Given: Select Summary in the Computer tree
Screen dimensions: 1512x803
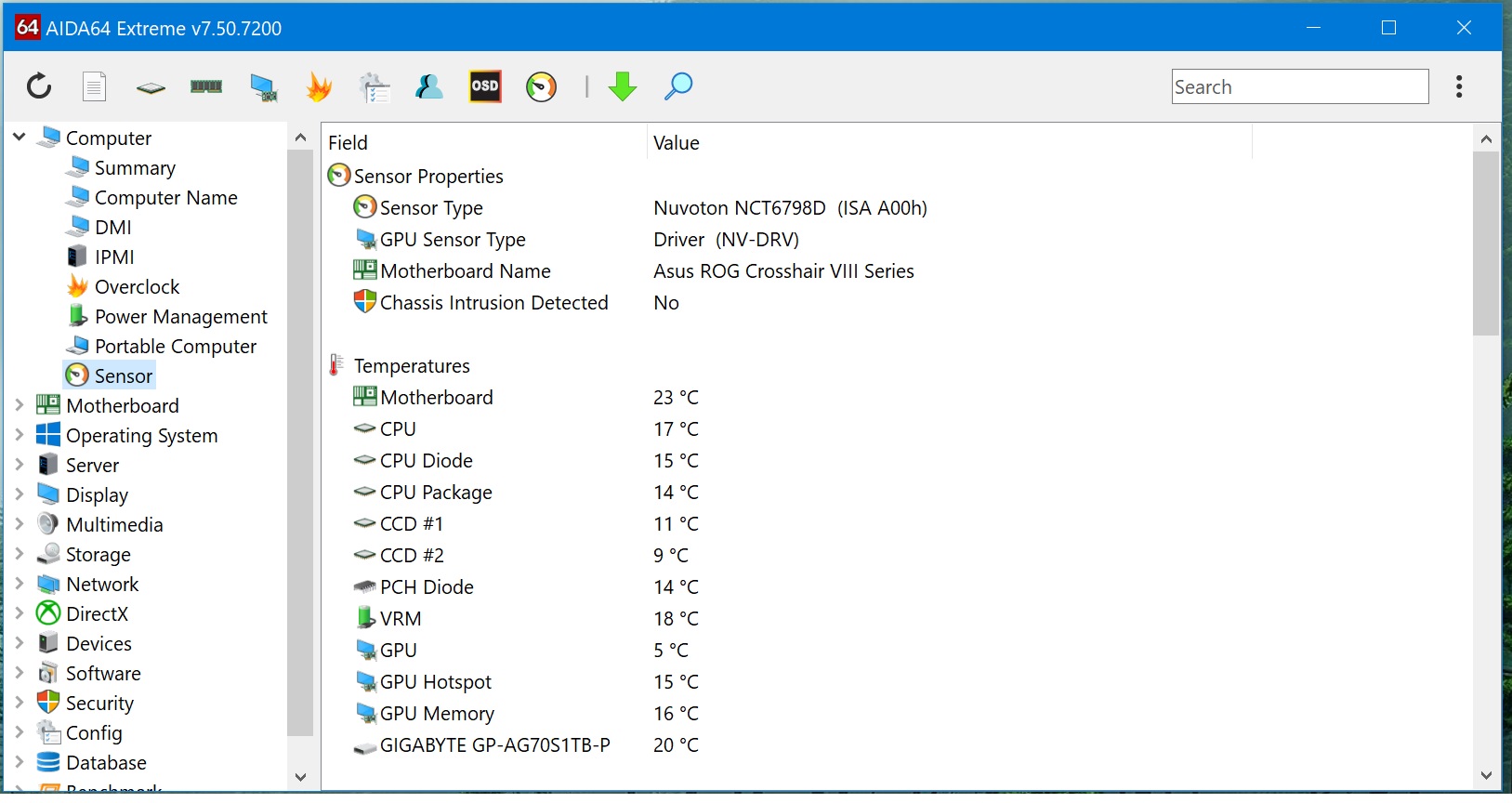Looking at the screenshot, I should [x=135, y=167].
